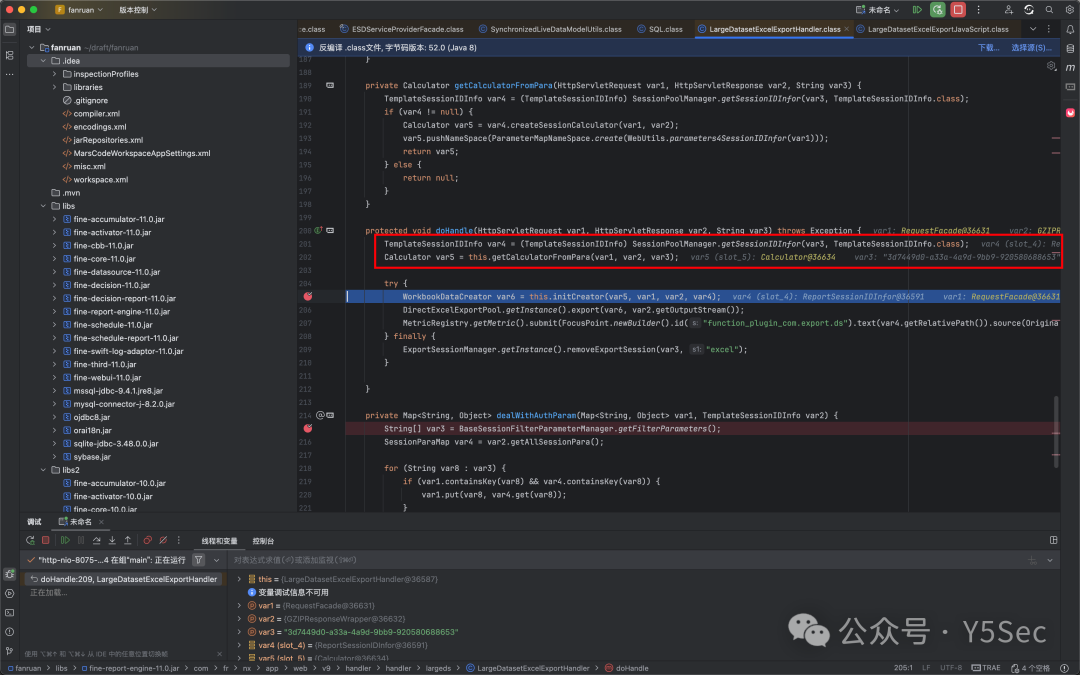Screen dimensions: 1080x675
Task: Click the 下载... link in decompiler banner
Action: coord(988,48)
